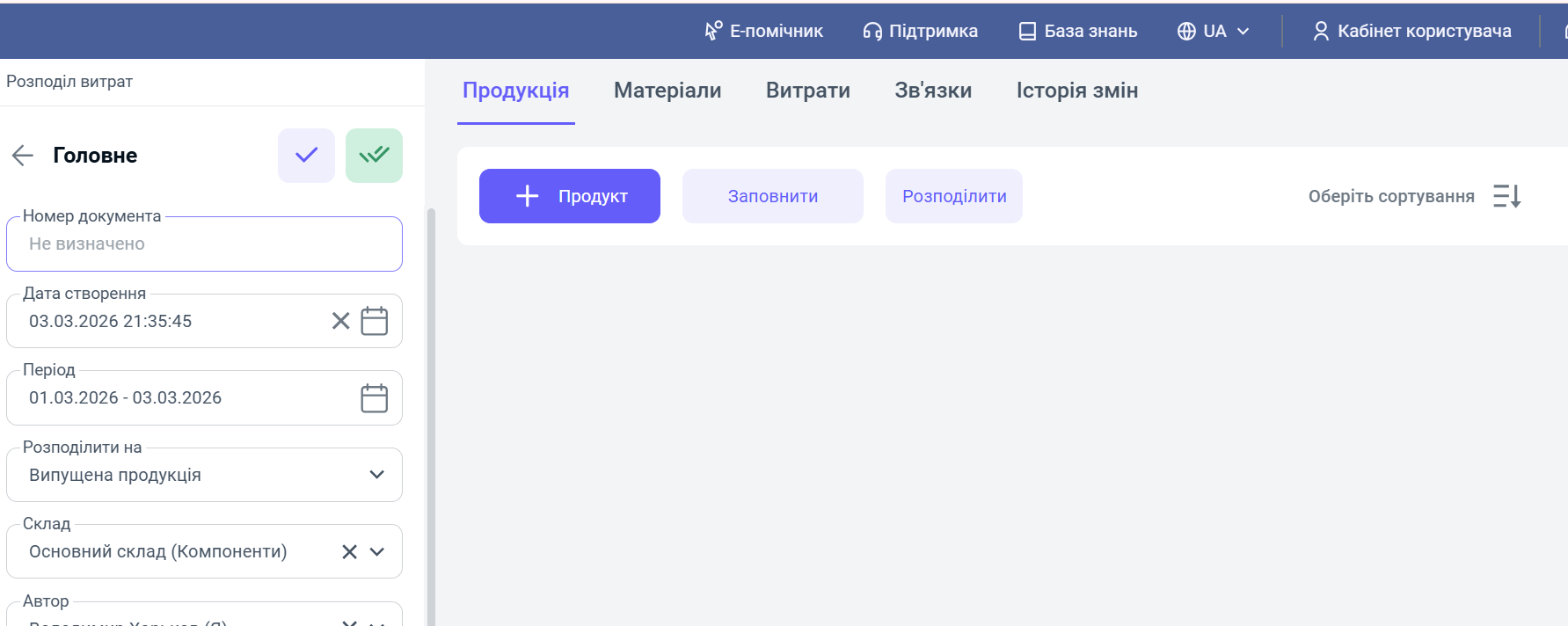The image size is (1568, 626).
Task: Open Кабінет користувача
Action: click(x=1411, y=32)
